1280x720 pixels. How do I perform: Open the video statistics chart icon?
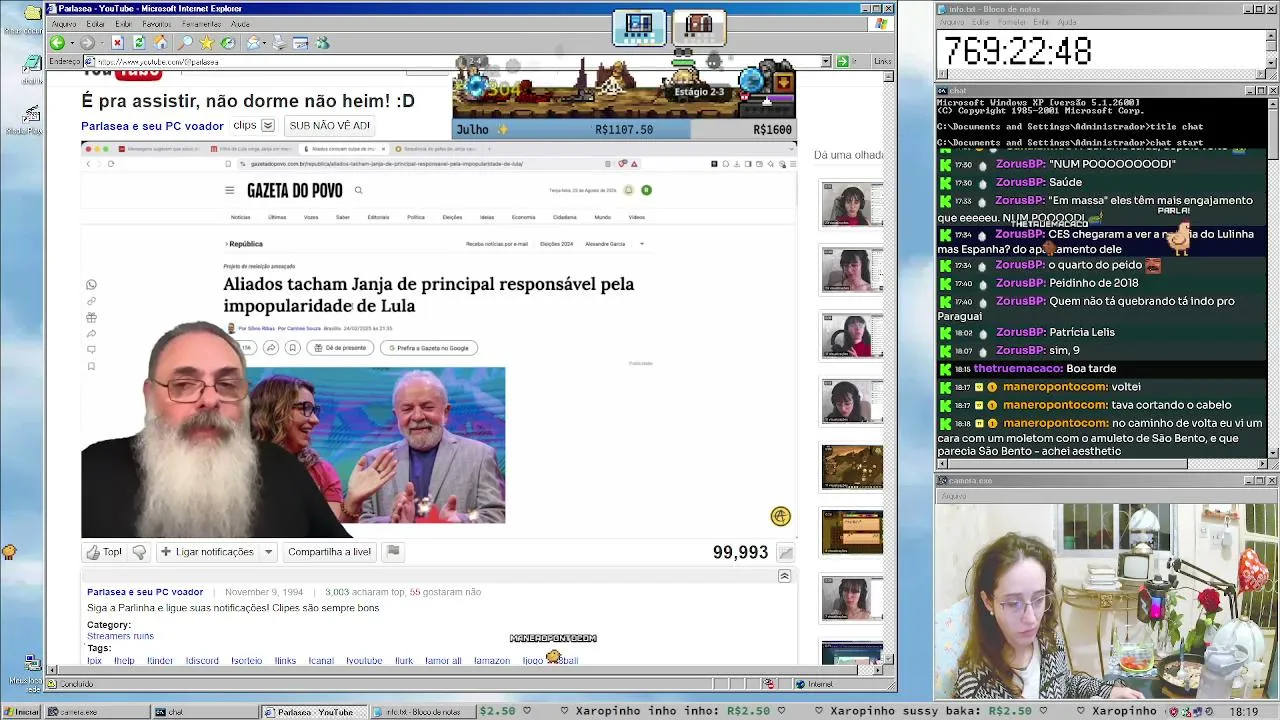pyautogui.click(x=786, y=553)
